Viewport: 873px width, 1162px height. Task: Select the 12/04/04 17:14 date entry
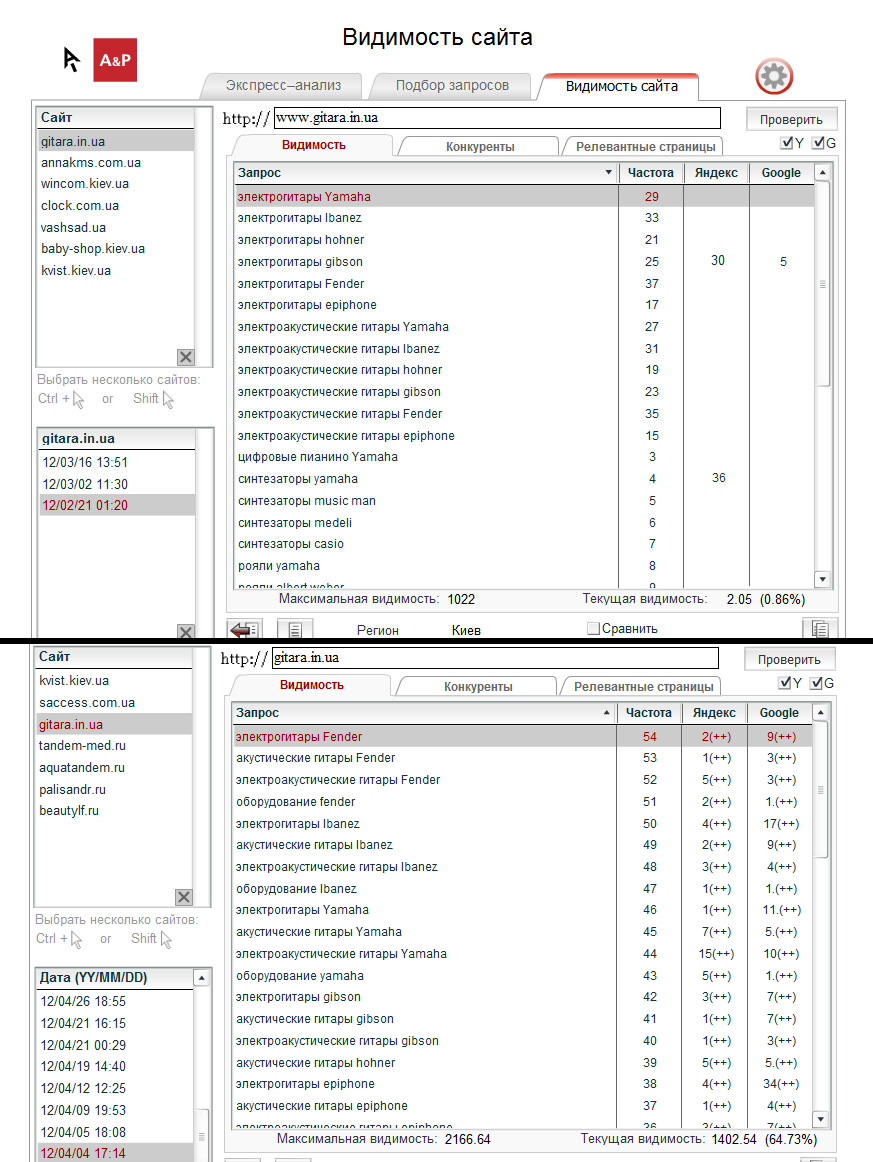point(115,1153)
